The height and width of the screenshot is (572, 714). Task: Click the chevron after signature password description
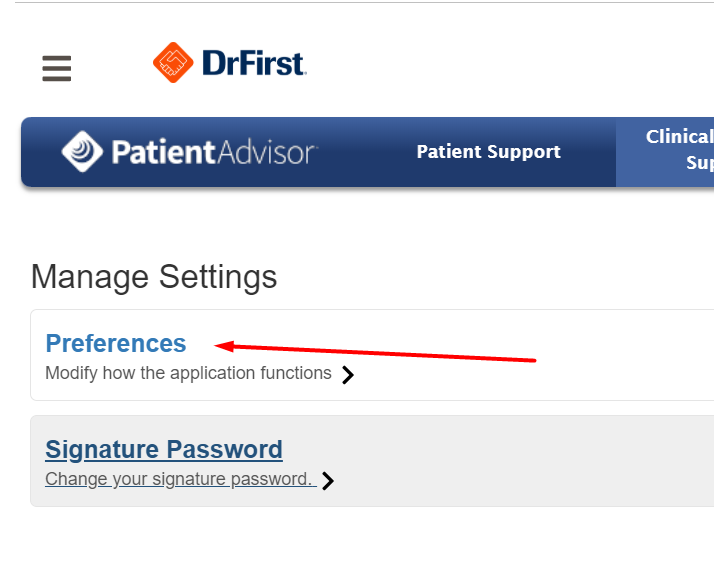pyautogui.click(x=328, y=481)
